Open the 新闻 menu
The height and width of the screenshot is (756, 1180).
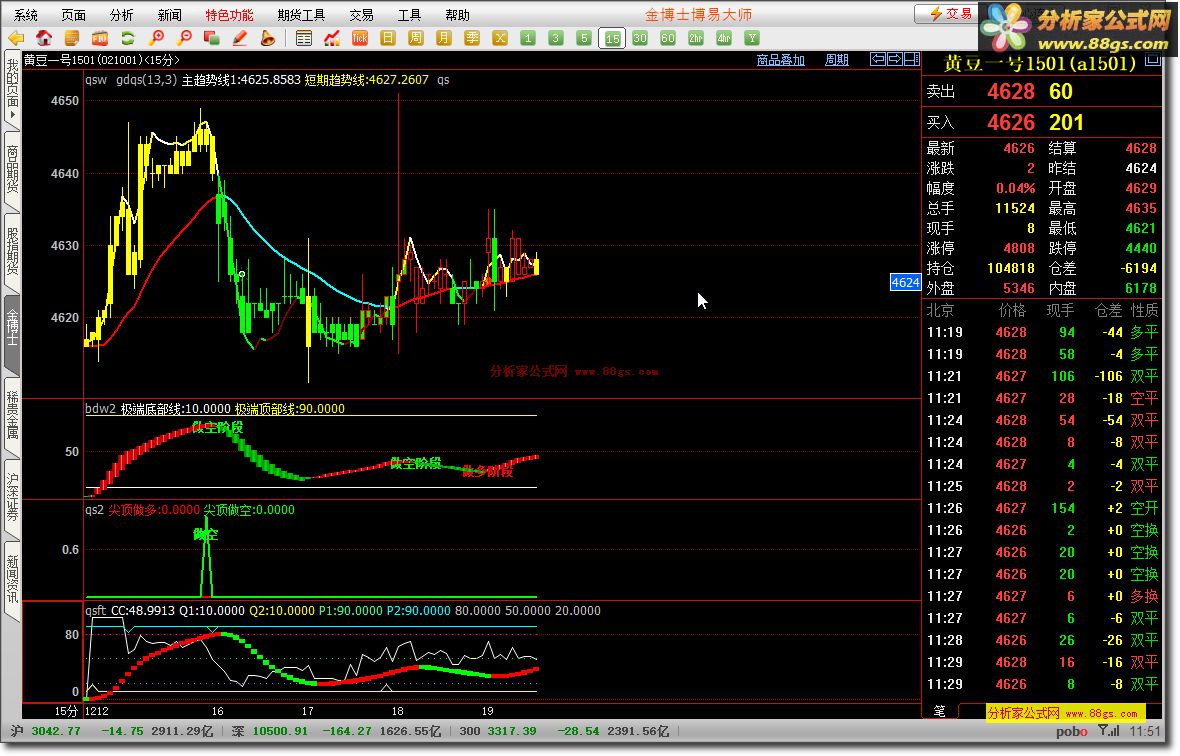[x=169, y=15]
